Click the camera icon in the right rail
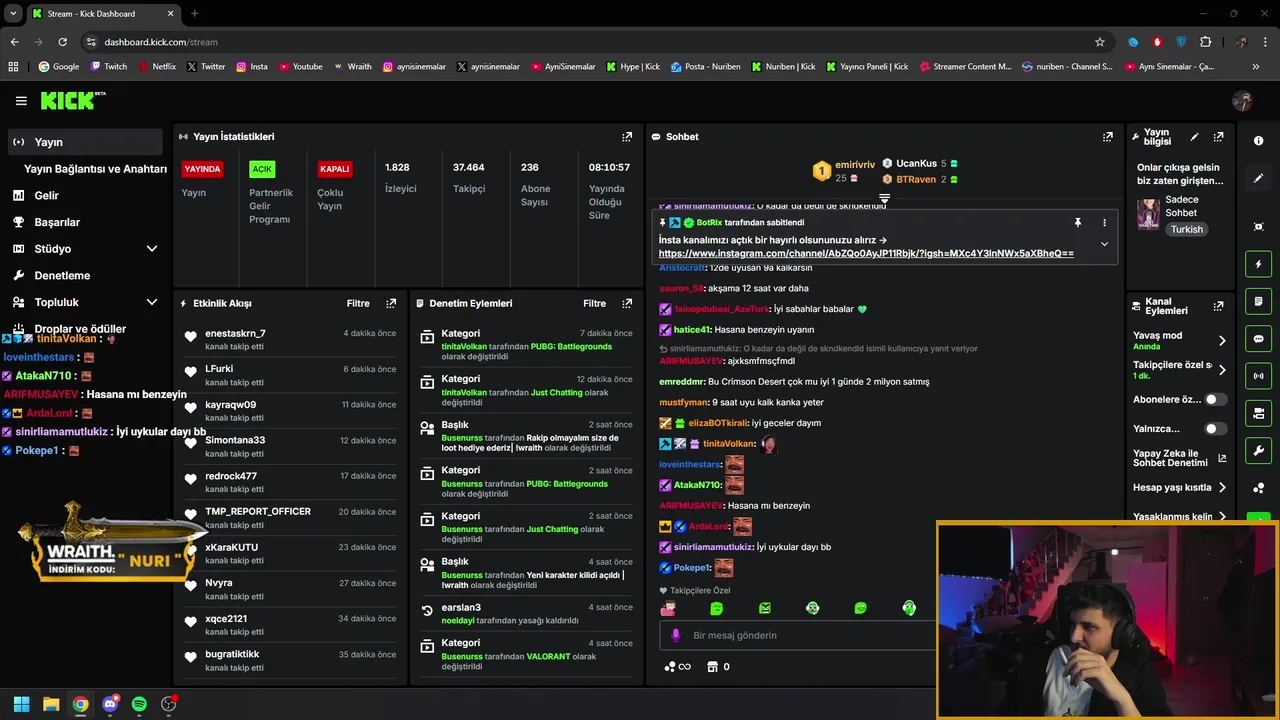Viewport: 1280px width, 720px height. [x=1258, y=413]
